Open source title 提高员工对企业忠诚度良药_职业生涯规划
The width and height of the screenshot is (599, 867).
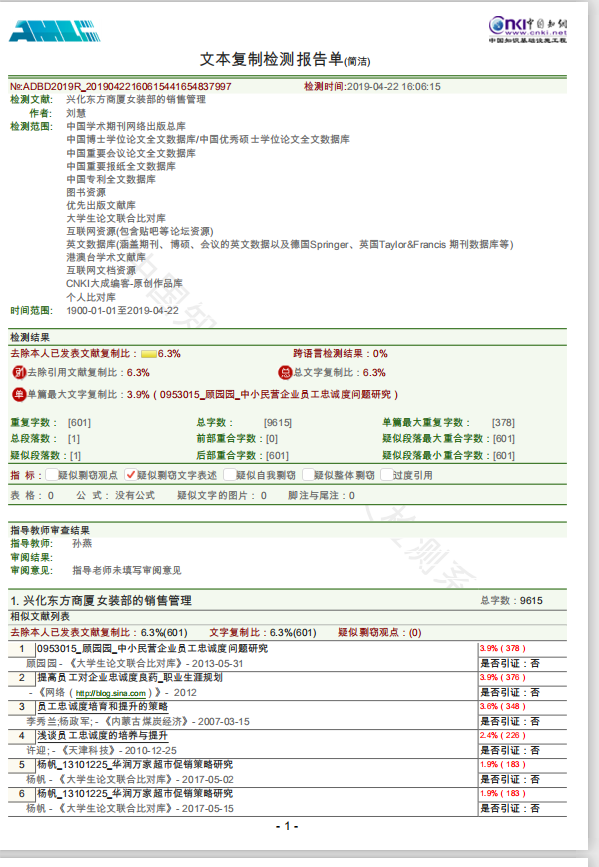click(129, 677)
